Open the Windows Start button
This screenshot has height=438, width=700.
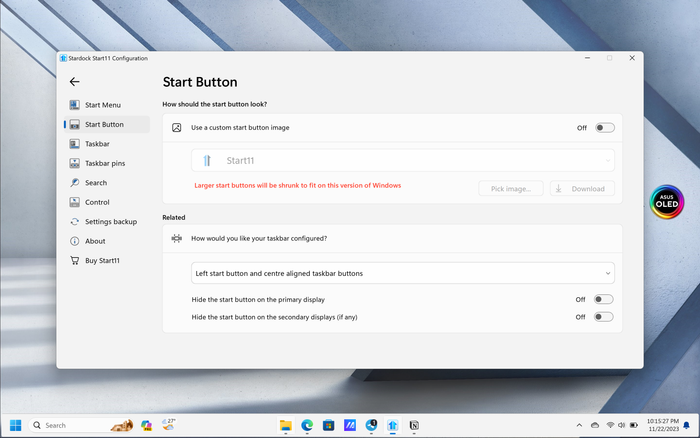[16, 425]
